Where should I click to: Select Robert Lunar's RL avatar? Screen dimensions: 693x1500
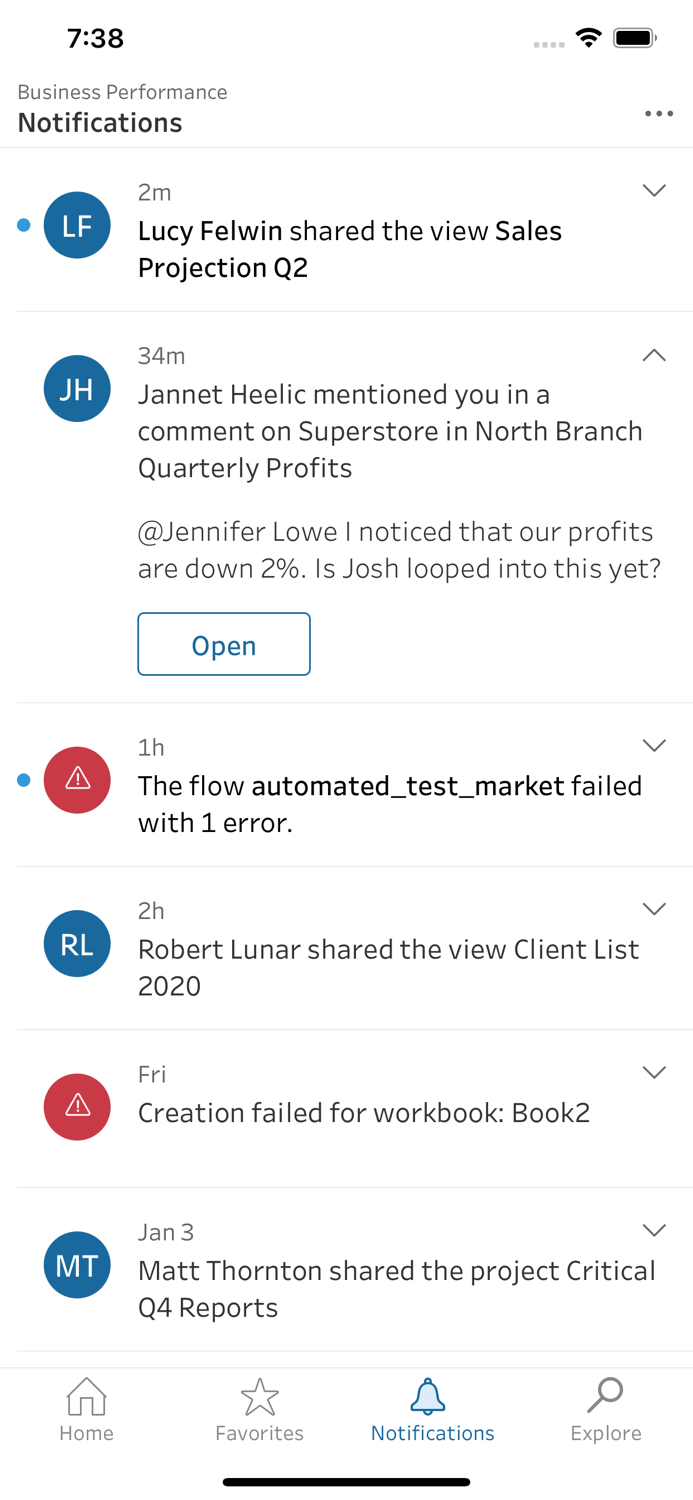(x=77, y=943)
